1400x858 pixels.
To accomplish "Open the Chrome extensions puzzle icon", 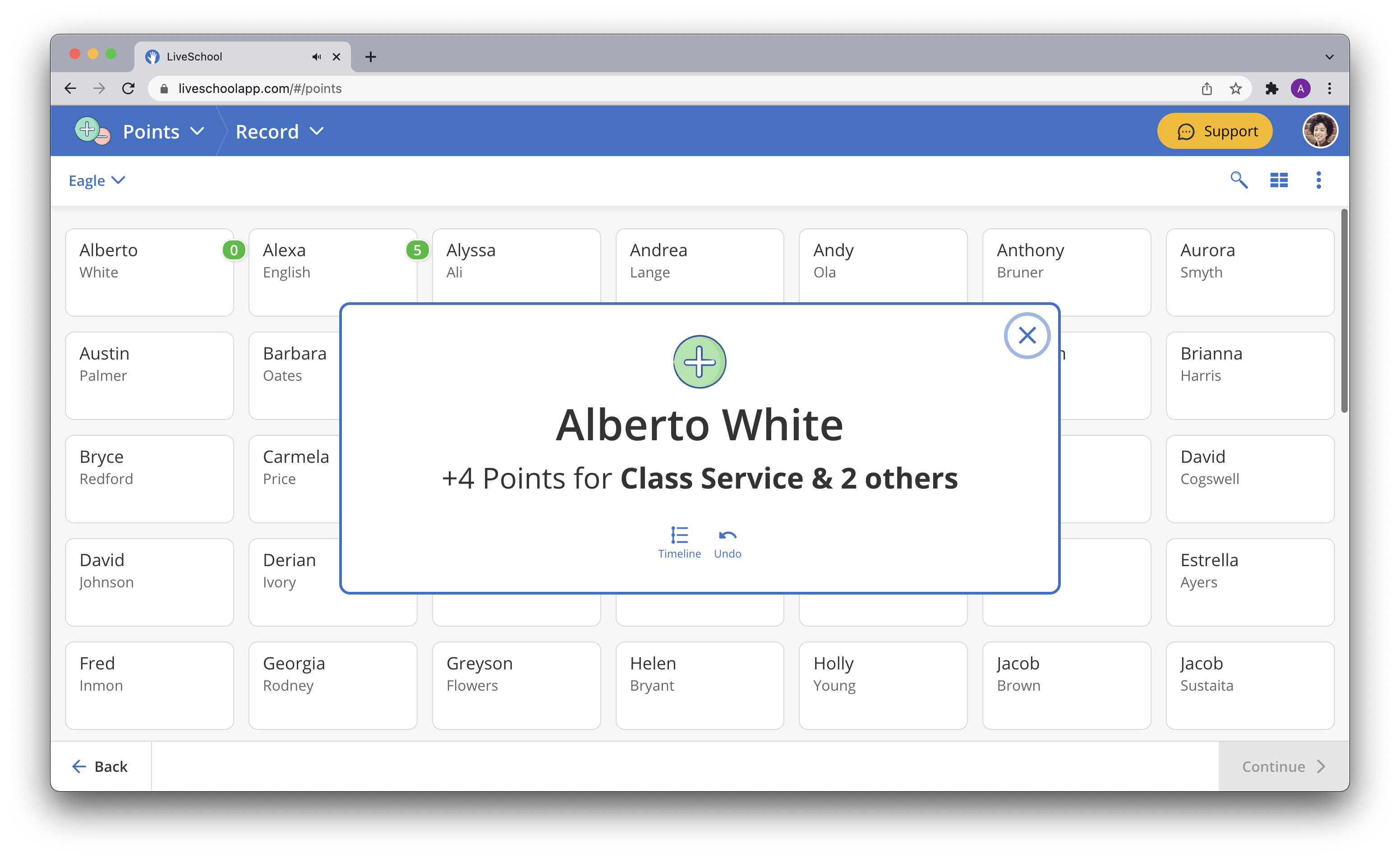I will pos(1271,88).
